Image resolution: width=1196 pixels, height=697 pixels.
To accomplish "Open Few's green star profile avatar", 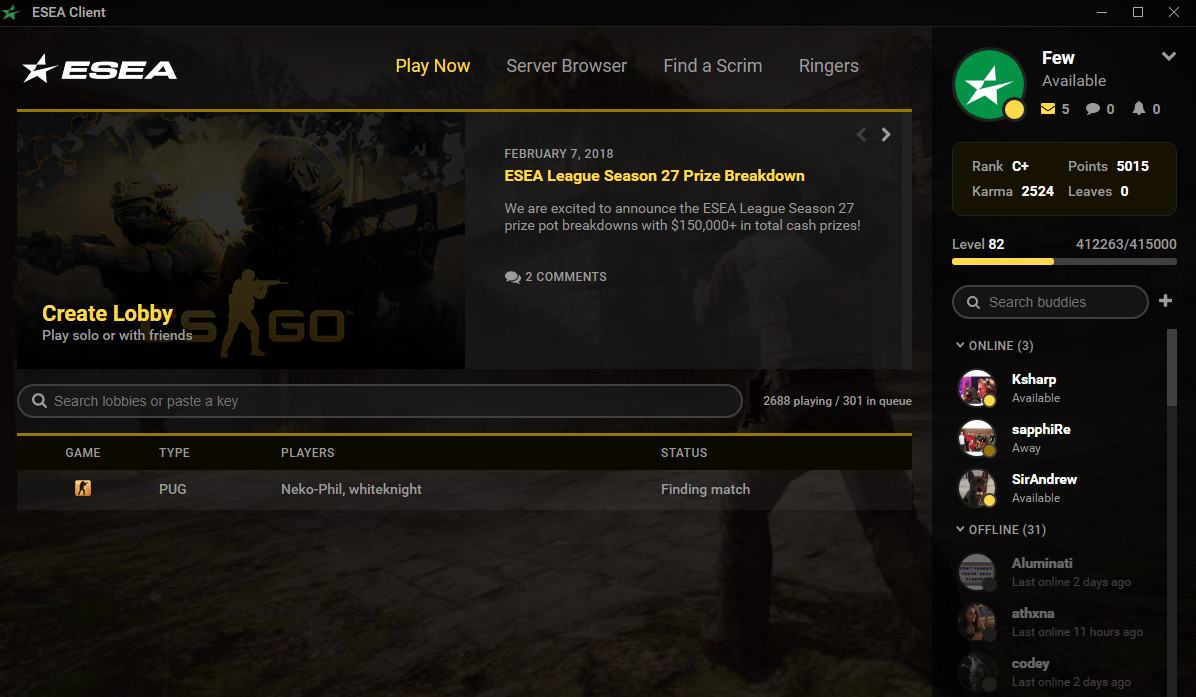I will [989, 85].
